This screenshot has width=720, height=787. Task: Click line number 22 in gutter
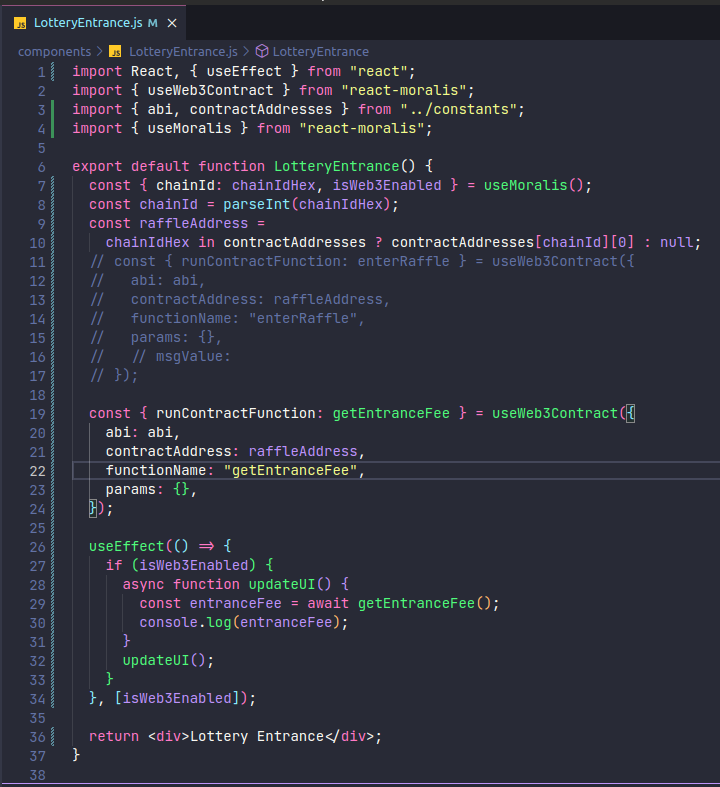click(37, 471)
